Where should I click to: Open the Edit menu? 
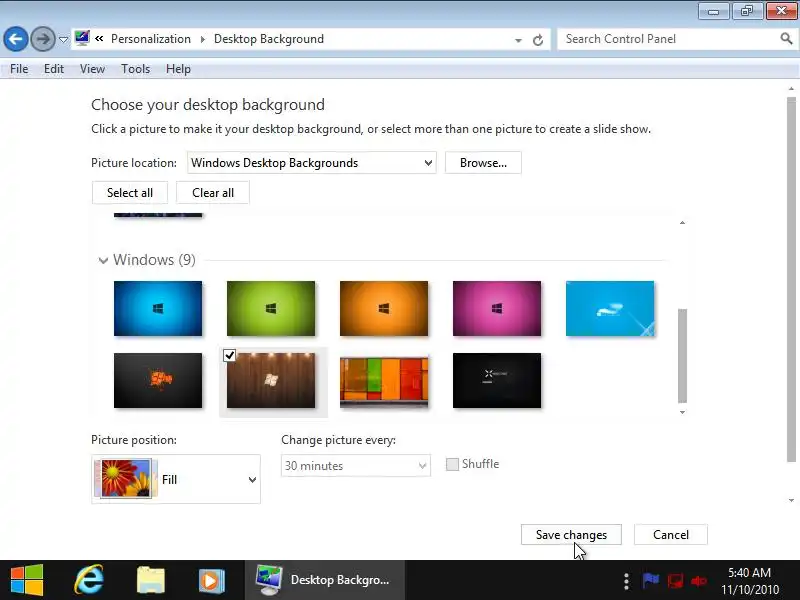point(54,69)
